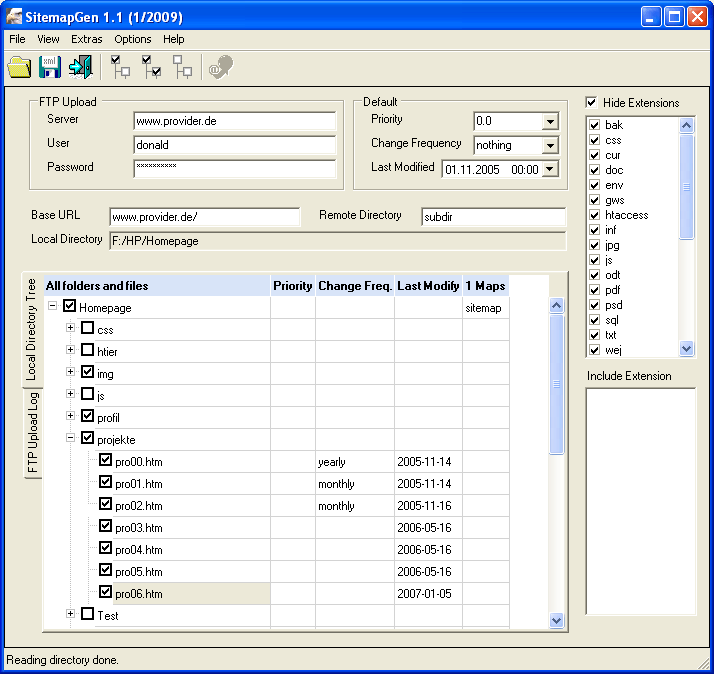Screen dimensions: 714x674
Task: Uncheck the jpg extension
Action: 594,245
